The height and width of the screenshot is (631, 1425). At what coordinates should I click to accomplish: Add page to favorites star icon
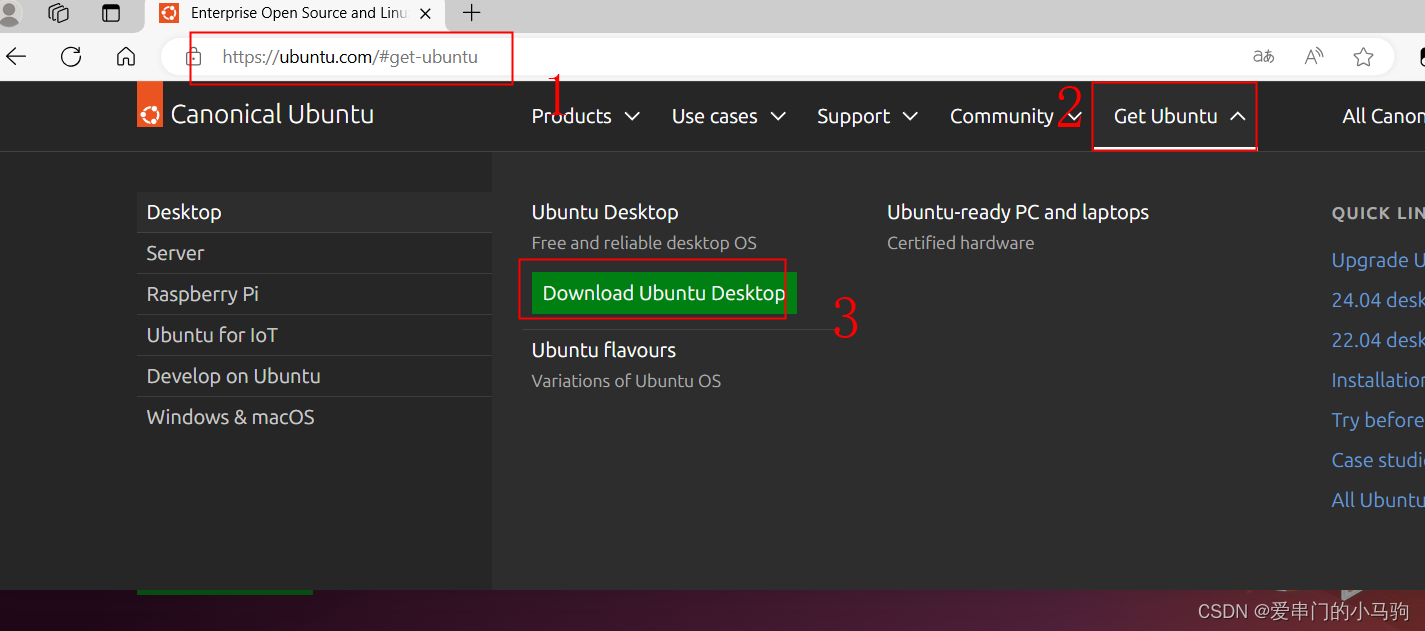click(1363, 57)
